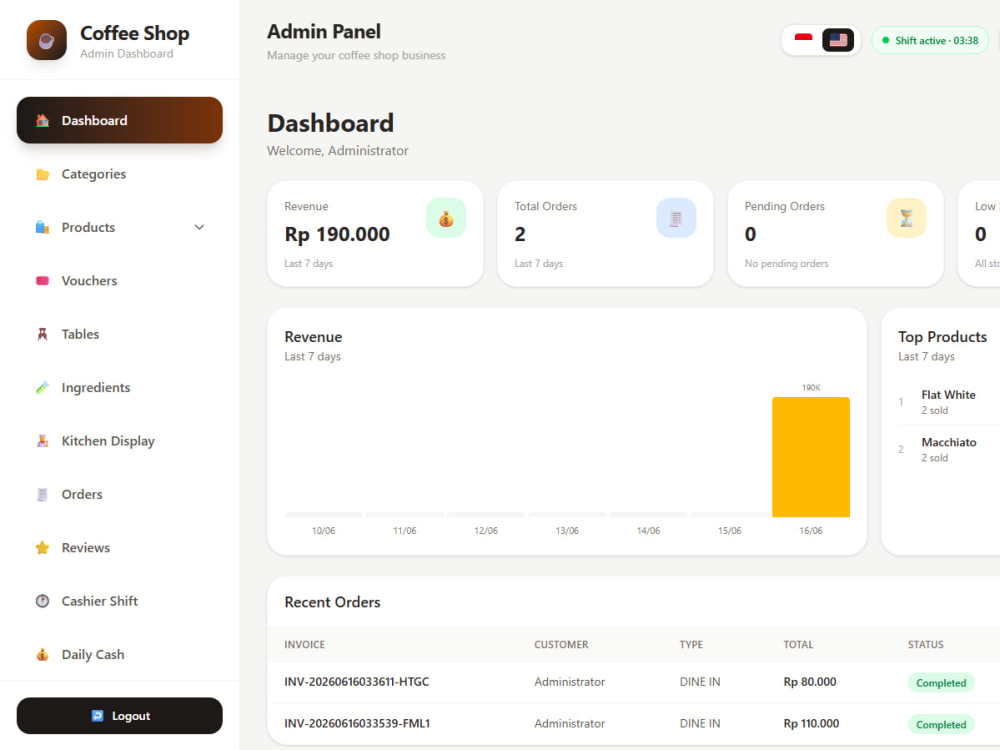Click the Tables chair icon

click(42, 334)
